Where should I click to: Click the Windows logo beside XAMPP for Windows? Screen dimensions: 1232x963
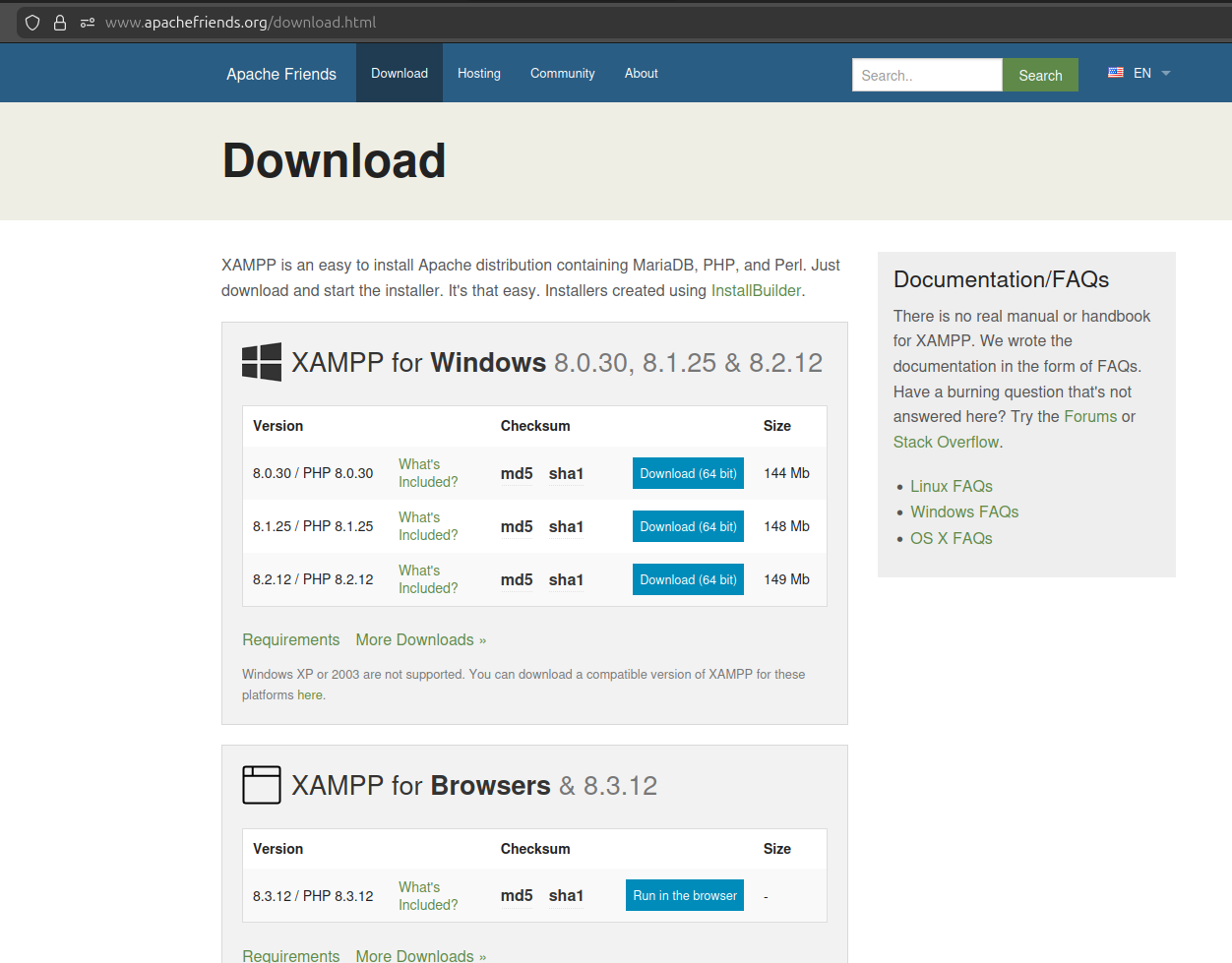261,362
